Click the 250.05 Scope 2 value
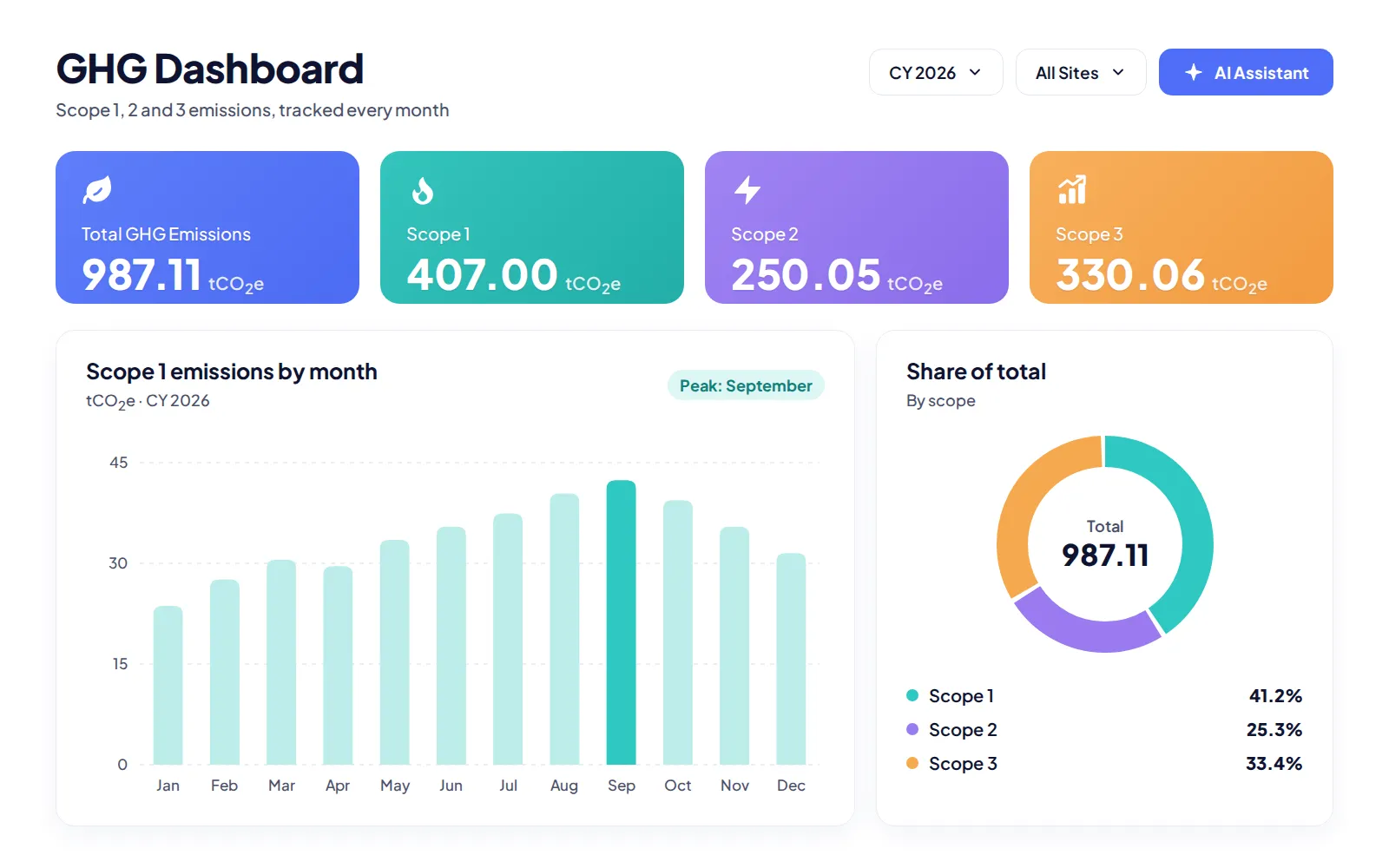 [x=806, y=275]
